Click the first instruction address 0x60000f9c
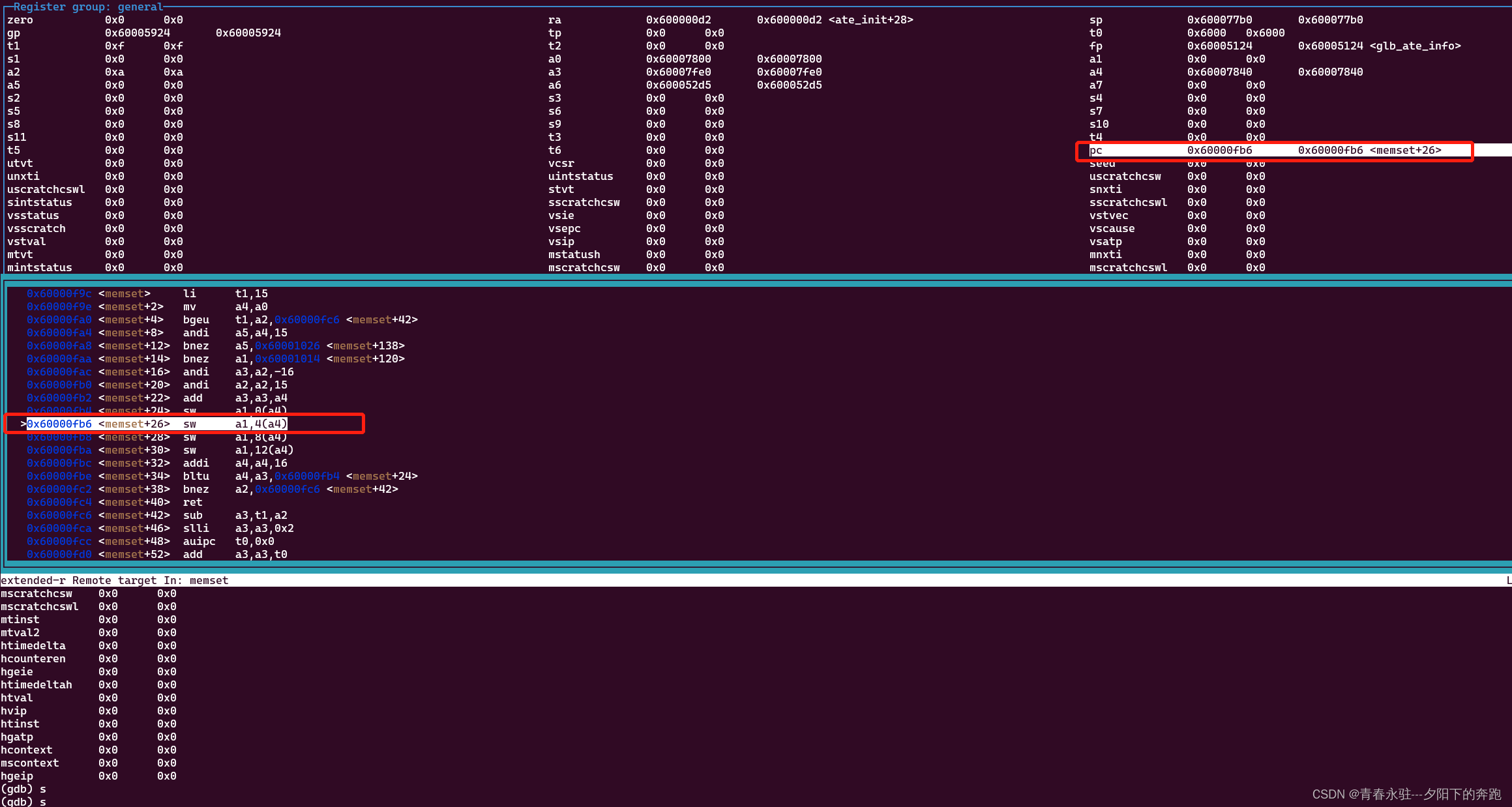This screenshot has width=1512, height=807. 59,294
